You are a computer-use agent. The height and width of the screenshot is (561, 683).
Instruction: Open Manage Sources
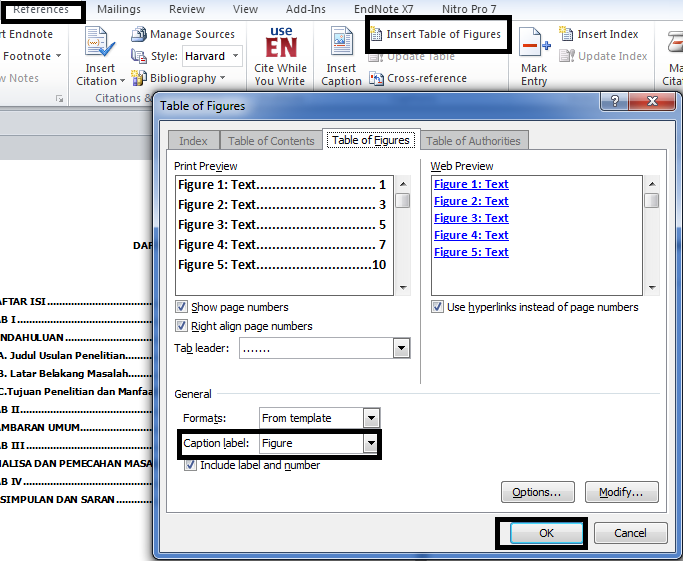183,34
